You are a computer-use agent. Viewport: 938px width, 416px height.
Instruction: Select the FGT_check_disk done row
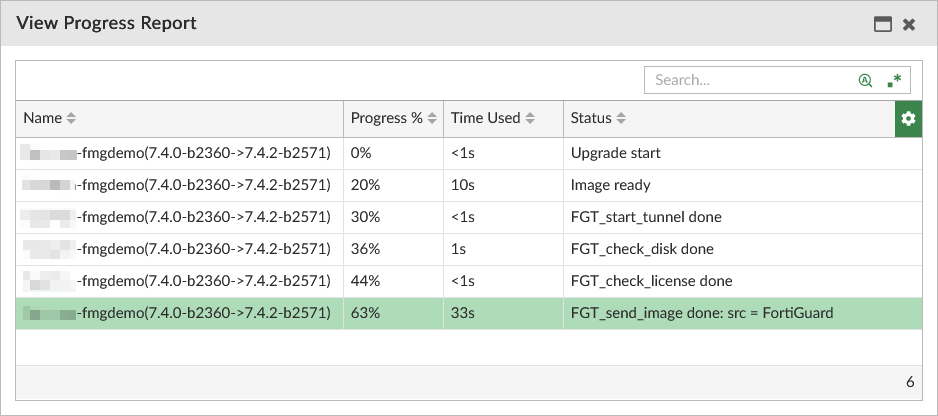pyautogui.click(x=642, y=249)
